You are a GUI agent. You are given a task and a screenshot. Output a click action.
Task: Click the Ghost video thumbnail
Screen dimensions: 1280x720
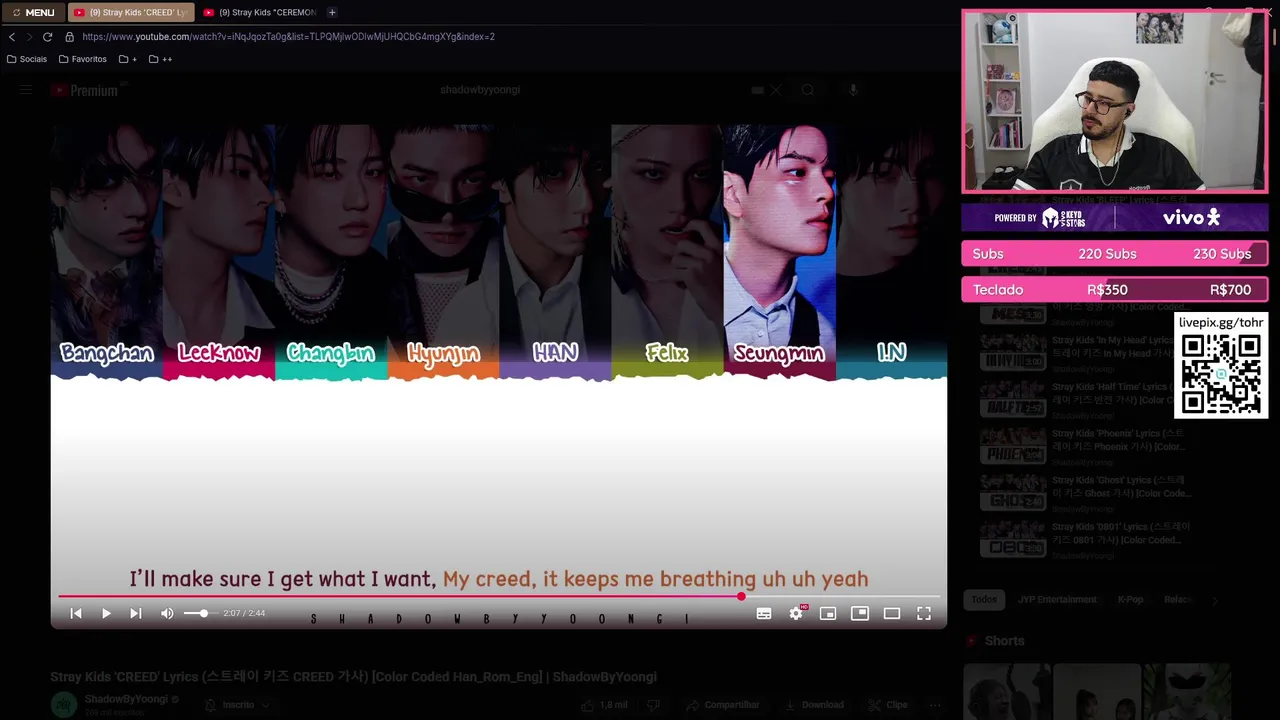click(1013, 493)
